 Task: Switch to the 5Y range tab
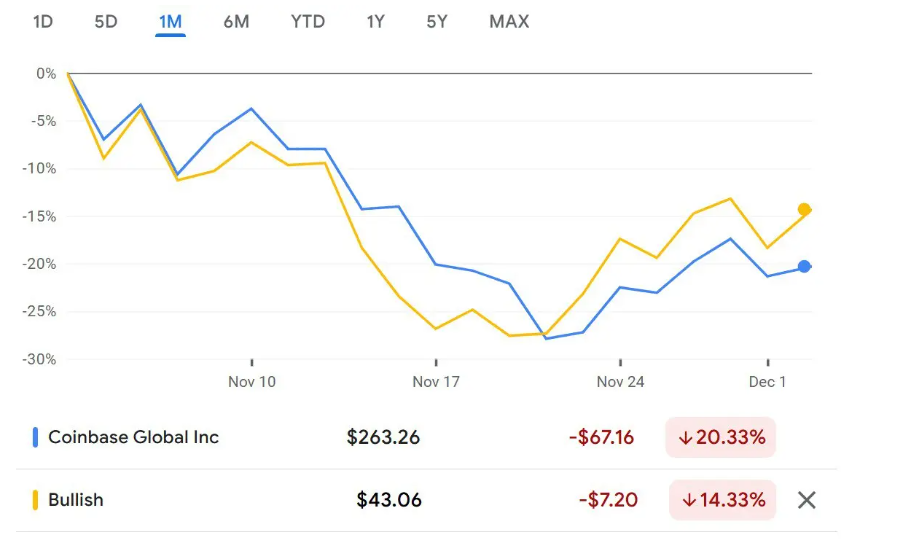tap(437, 21)
